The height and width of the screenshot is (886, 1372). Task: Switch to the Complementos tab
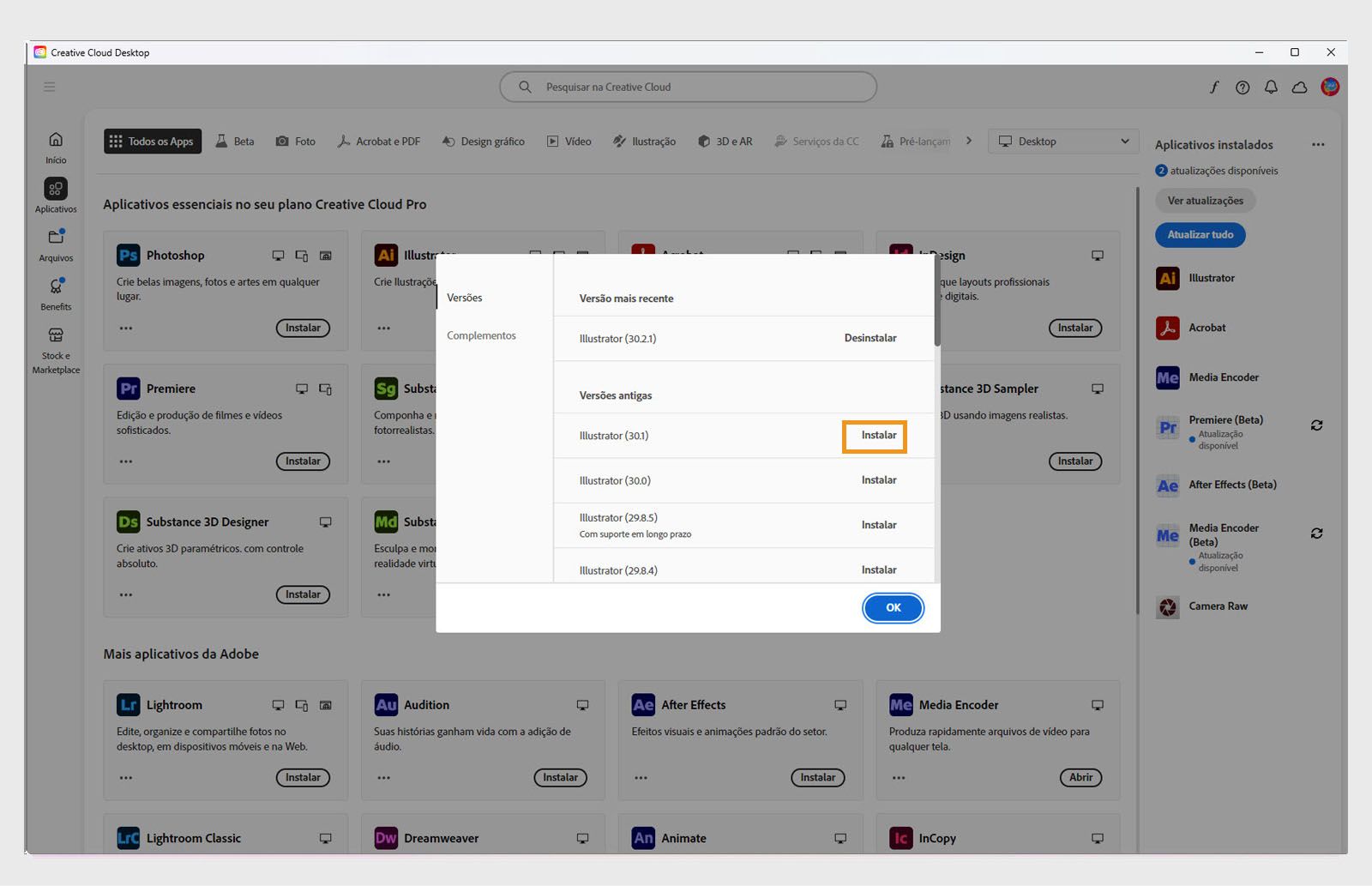[x=481, y=335]
